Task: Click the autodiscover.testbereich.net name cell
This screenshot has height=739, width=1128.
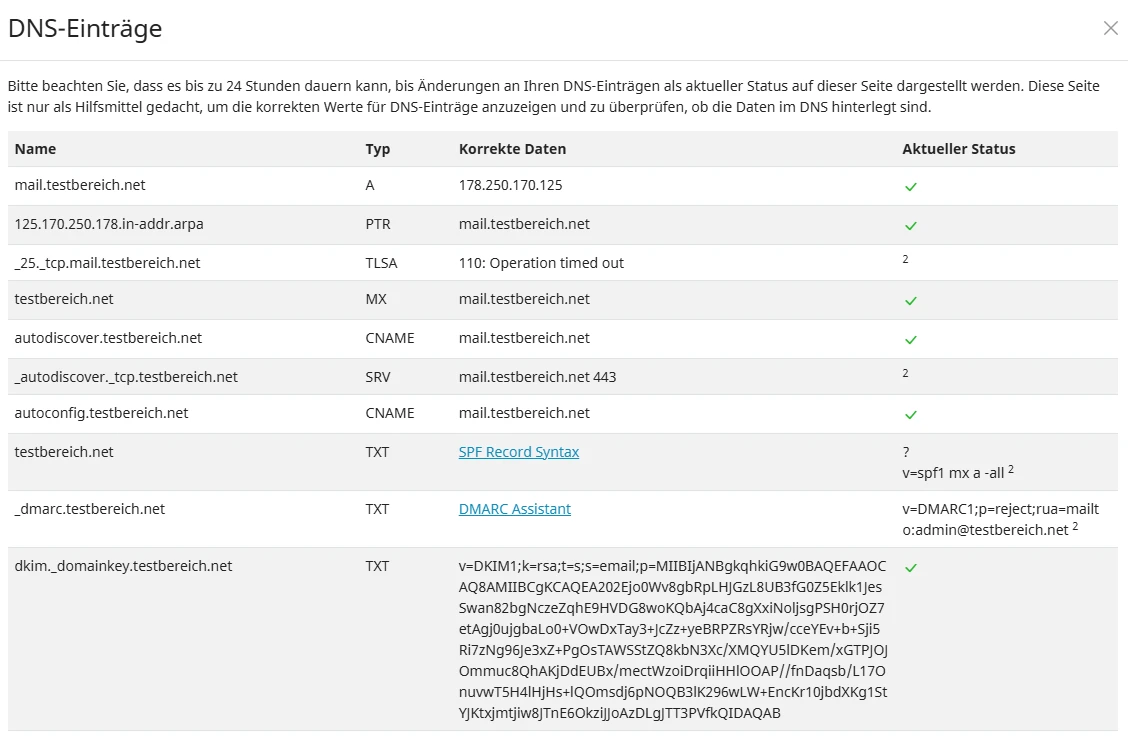Action: (x=108, y=337)
